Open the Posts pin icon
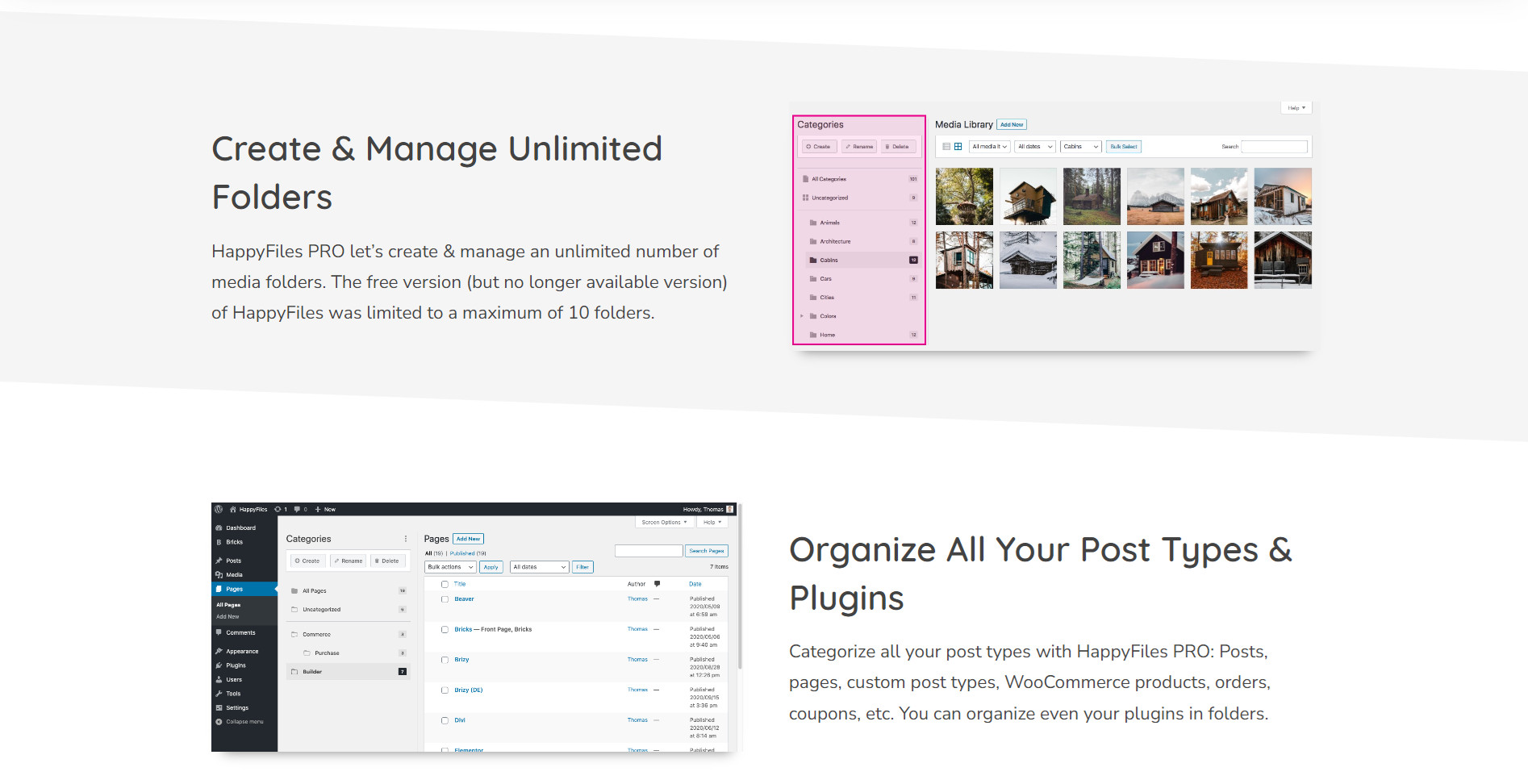Viewport: 1528px width, 784px height. 219,561
